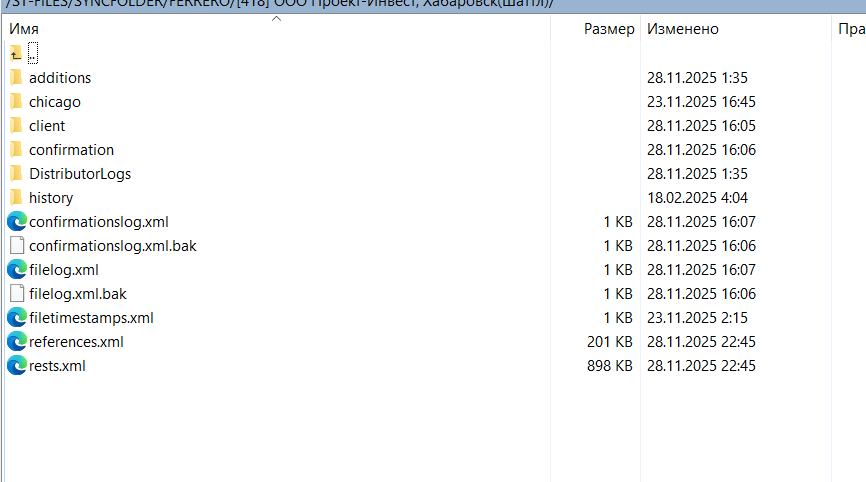
Task: Click the Edge icon of filetimestamps.xml
Action: (17, 318)
